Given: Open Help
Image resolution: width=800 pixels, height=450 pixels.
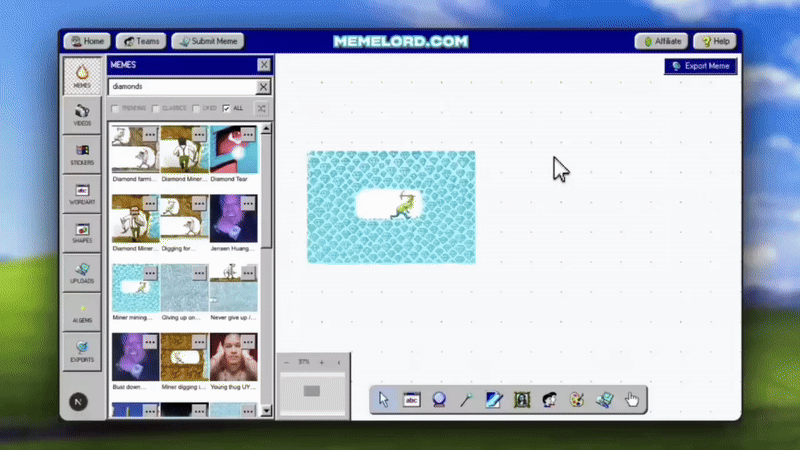Looking at the screenshot, I should pos(715,41).
